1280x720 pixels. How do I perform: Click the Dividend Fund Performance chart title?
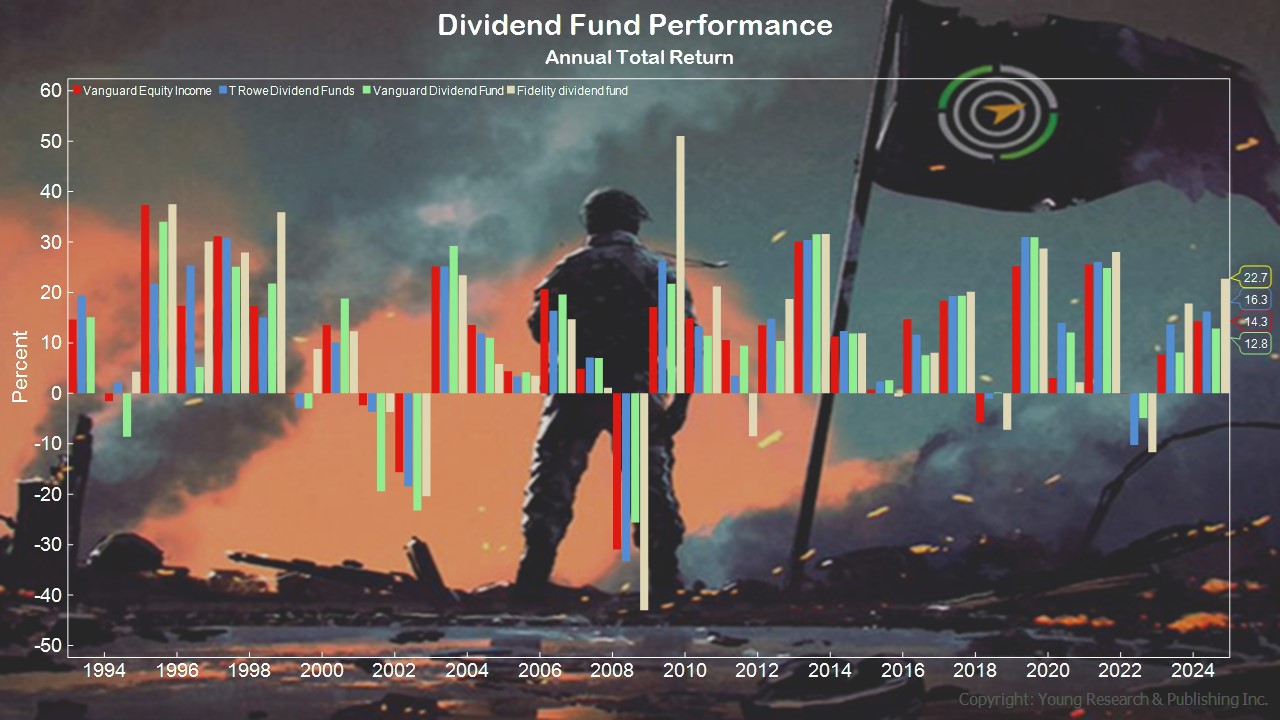pyautogui.click(x=635, y=25)
